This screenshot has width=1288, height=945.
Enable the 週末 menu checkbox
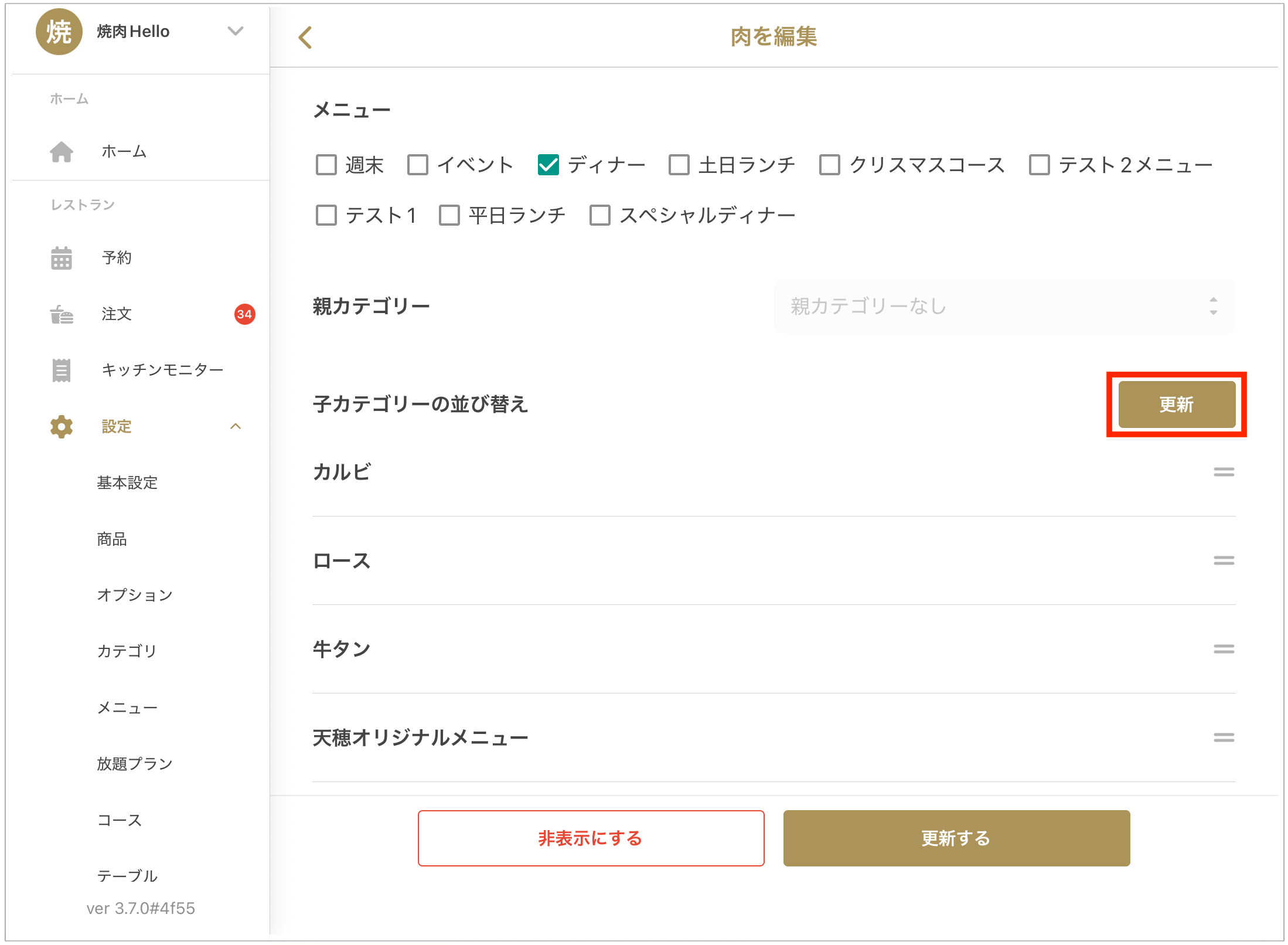[x=326, y=165]
